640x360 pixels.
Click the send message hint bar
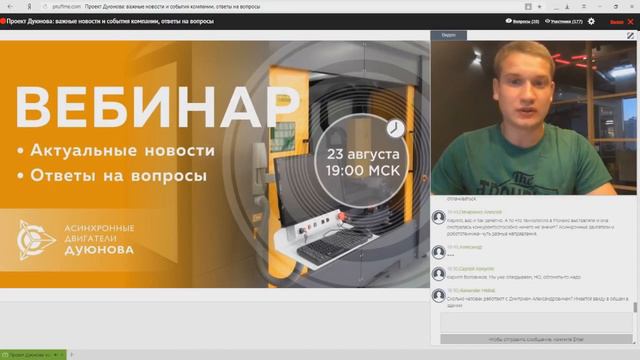pyautogui.click(x=536, y=339)
